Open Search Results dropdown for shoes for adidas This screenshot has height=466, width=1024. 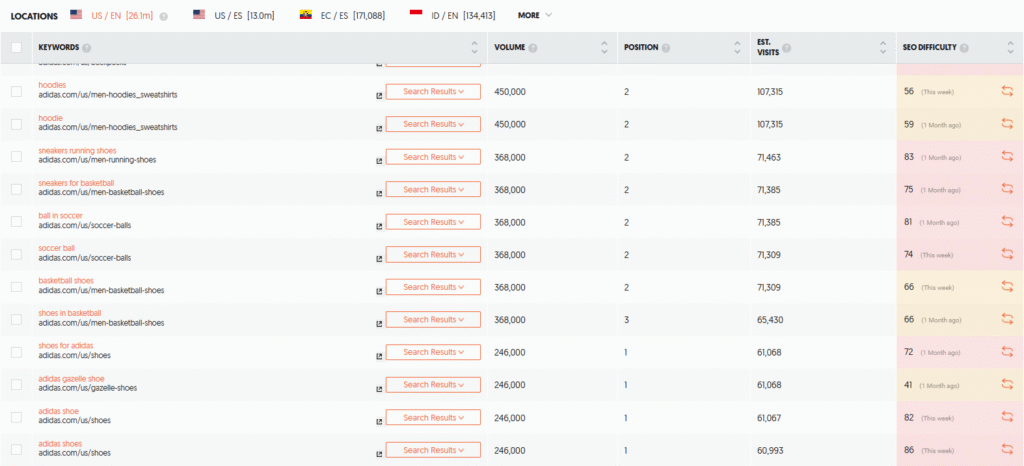point(433,352)
